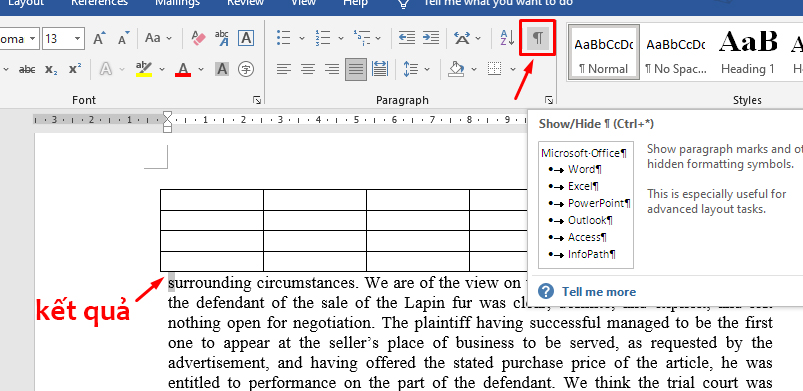This screenshot has width=803, height=391.
Task: Apply the yellow Text Highlight Color
Action: (x=144, y=69)
